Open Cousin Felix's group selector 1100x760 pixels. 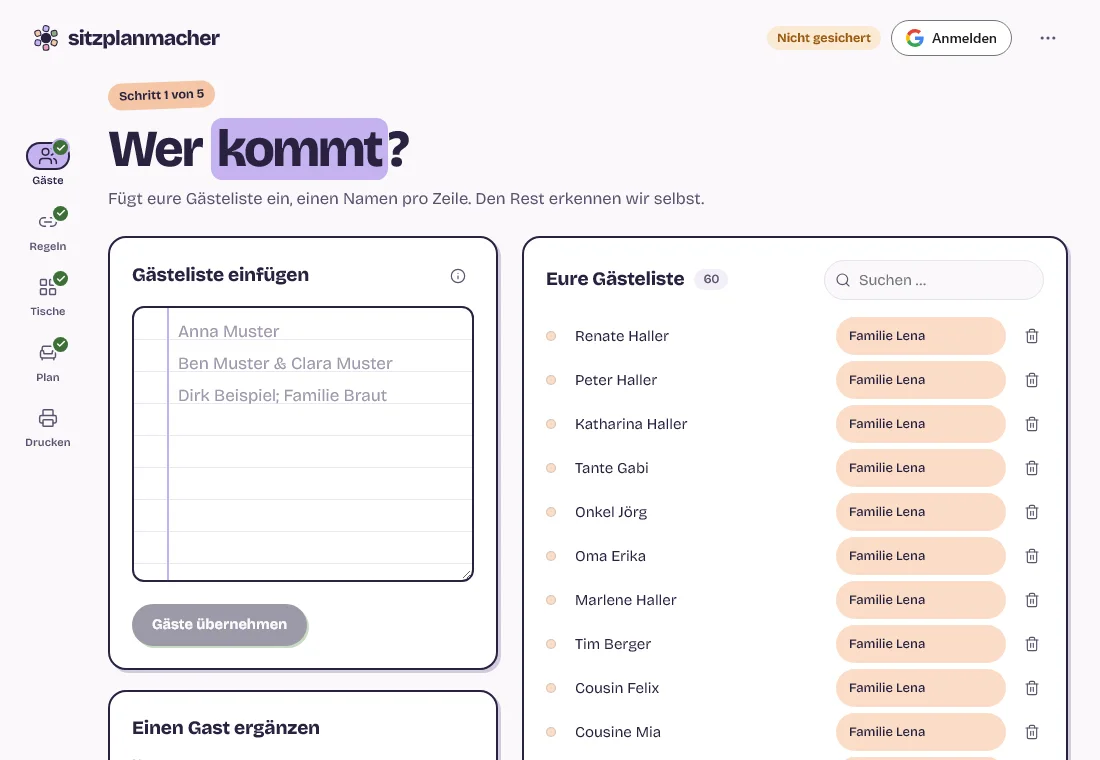click(920, 688)
